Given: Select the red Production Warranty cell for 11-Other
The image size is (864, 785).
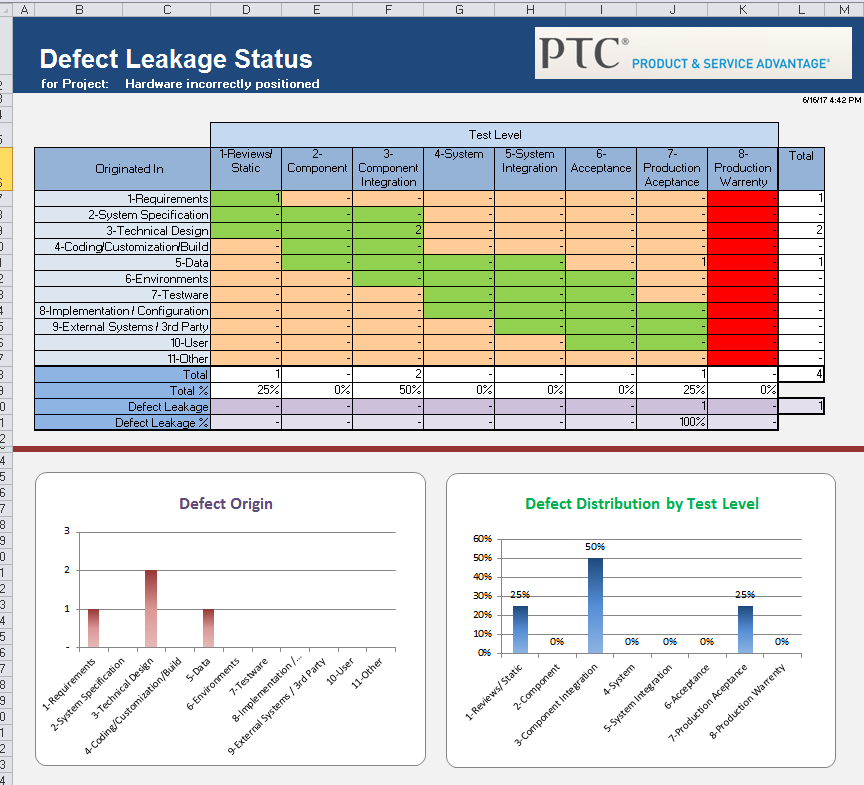Looking at the screenshot, I should 742,358.
